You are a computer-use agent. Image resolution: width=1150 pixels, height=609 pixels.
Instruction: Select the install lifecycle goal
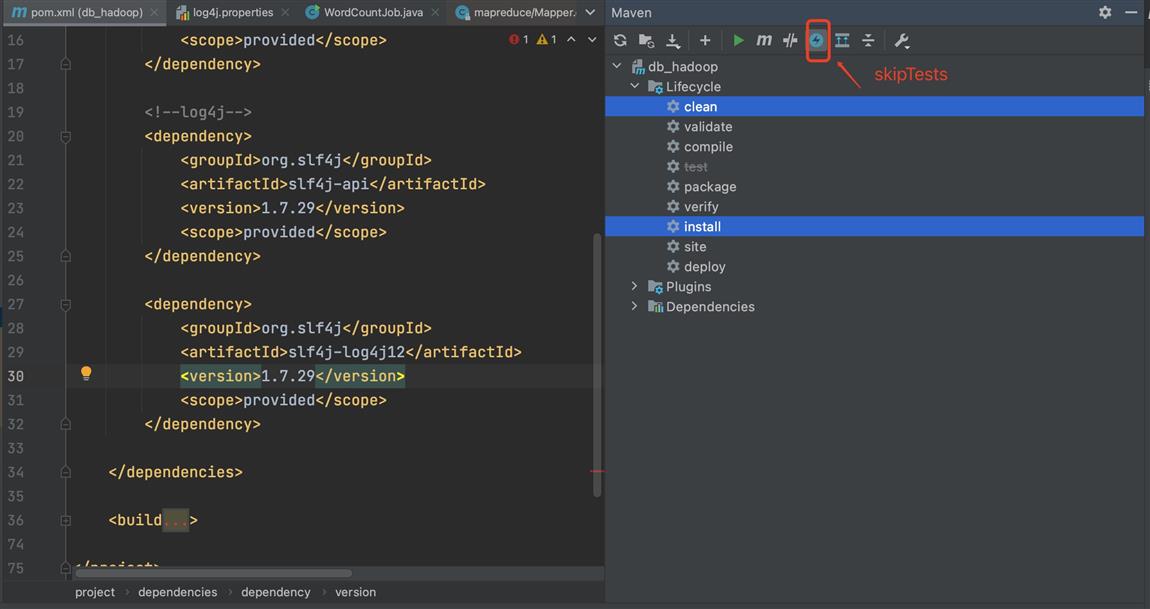click(x=874, y=227)
